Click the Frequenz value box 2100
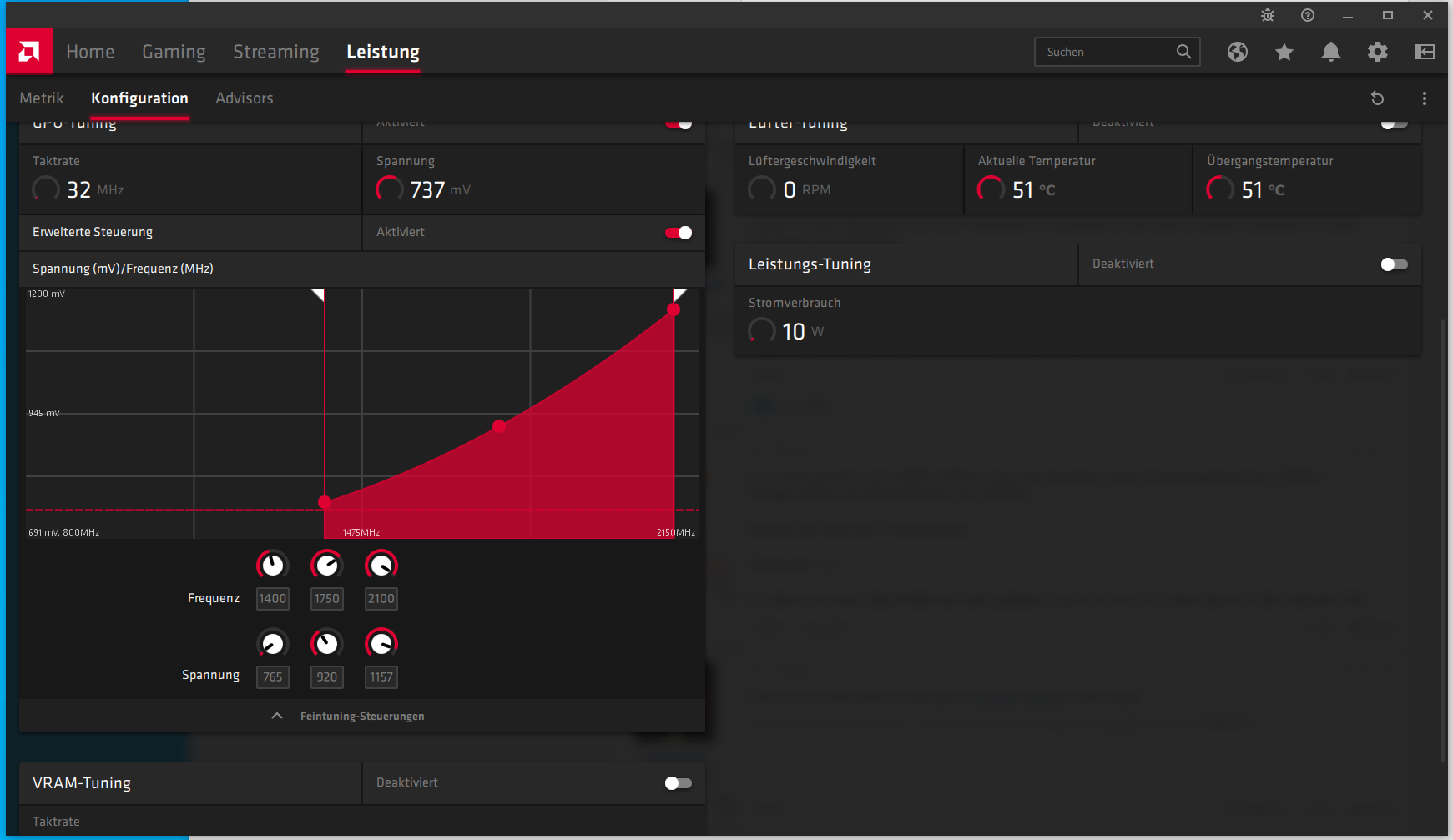1453x840 pixels. pos(381,599)
